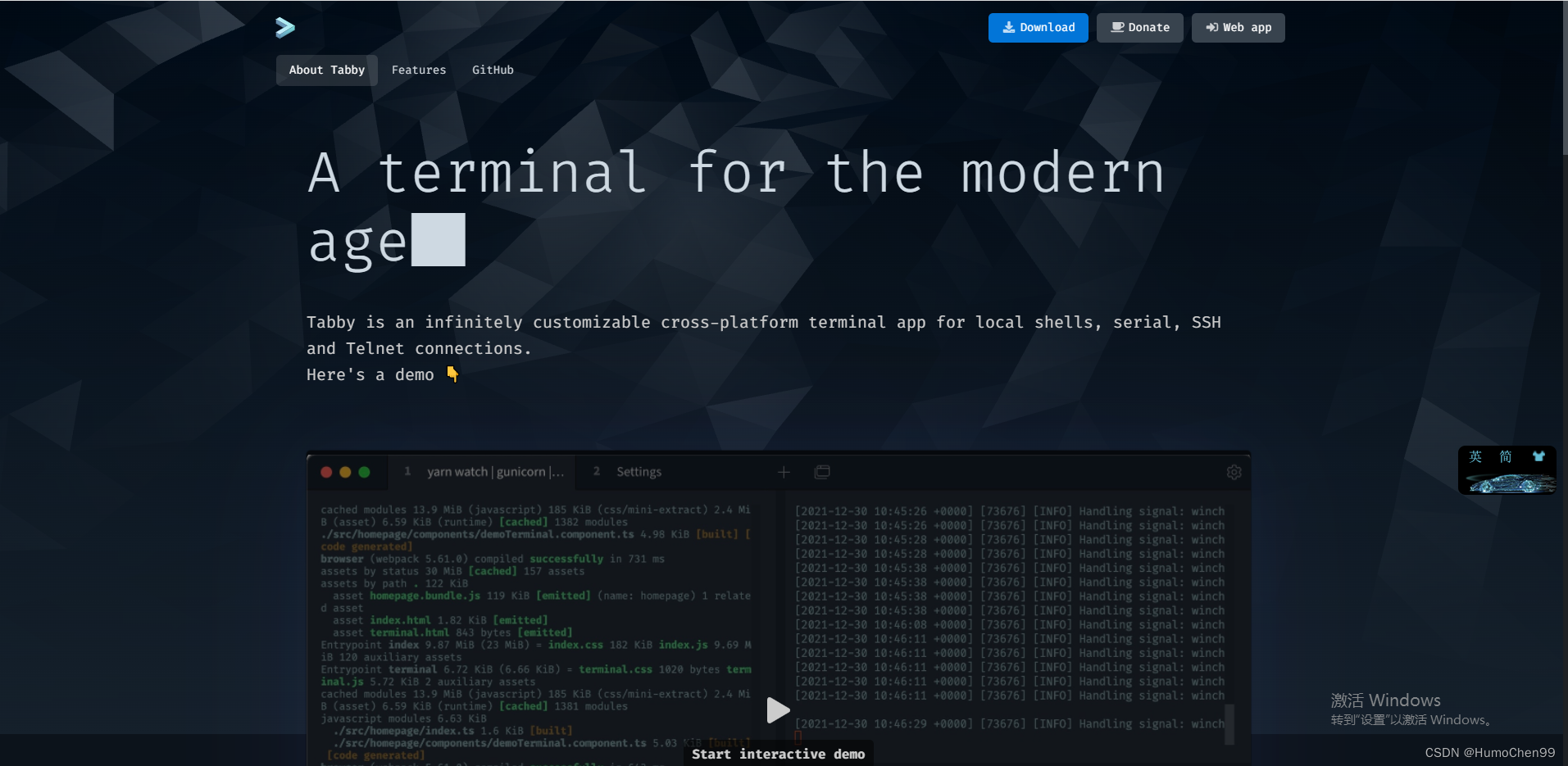Click the red close dot in demo terminal
Viewport: 1568px width, 766px height.
(x=326, y=472)
